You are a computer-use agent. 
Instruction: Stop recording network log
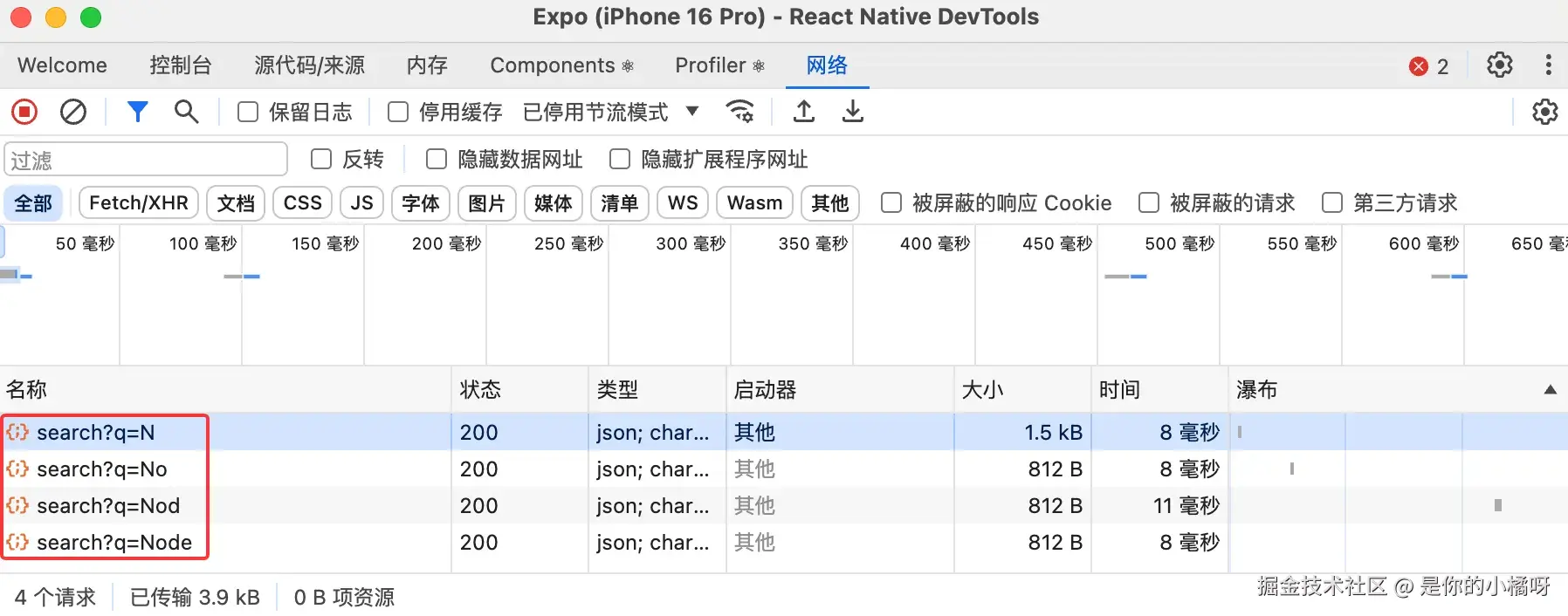(x=24, y=112)
